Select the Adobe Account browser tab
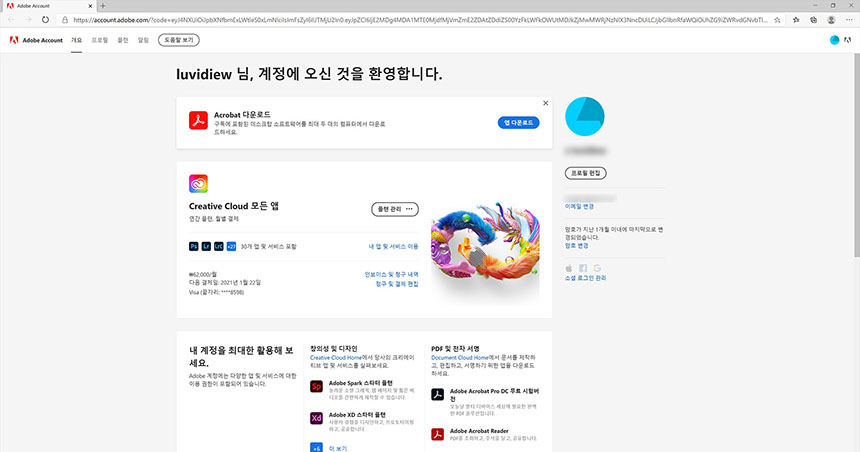The width and height of the screenshot is (860, 452). 49,6
